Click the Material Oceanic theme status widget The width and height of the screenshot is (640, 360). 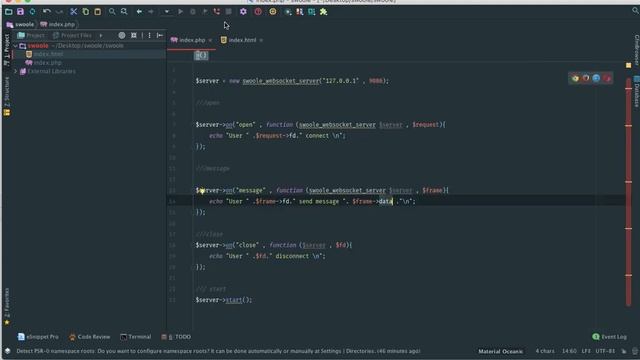[500, 351]
